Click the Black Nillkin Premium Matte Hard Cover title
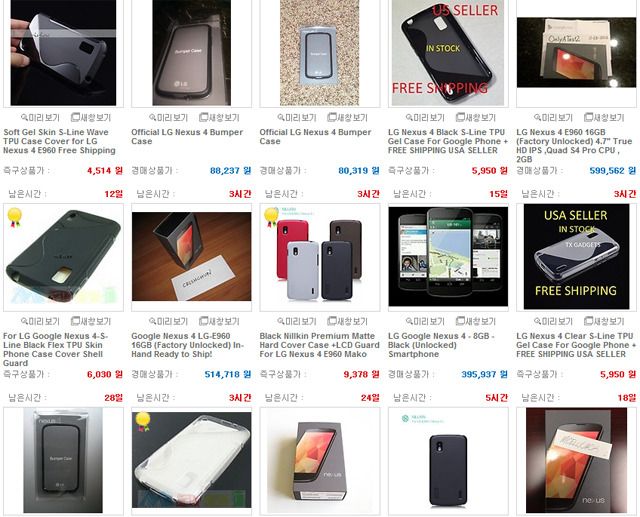This screenshot has width=640, height=517. point(319,345)
